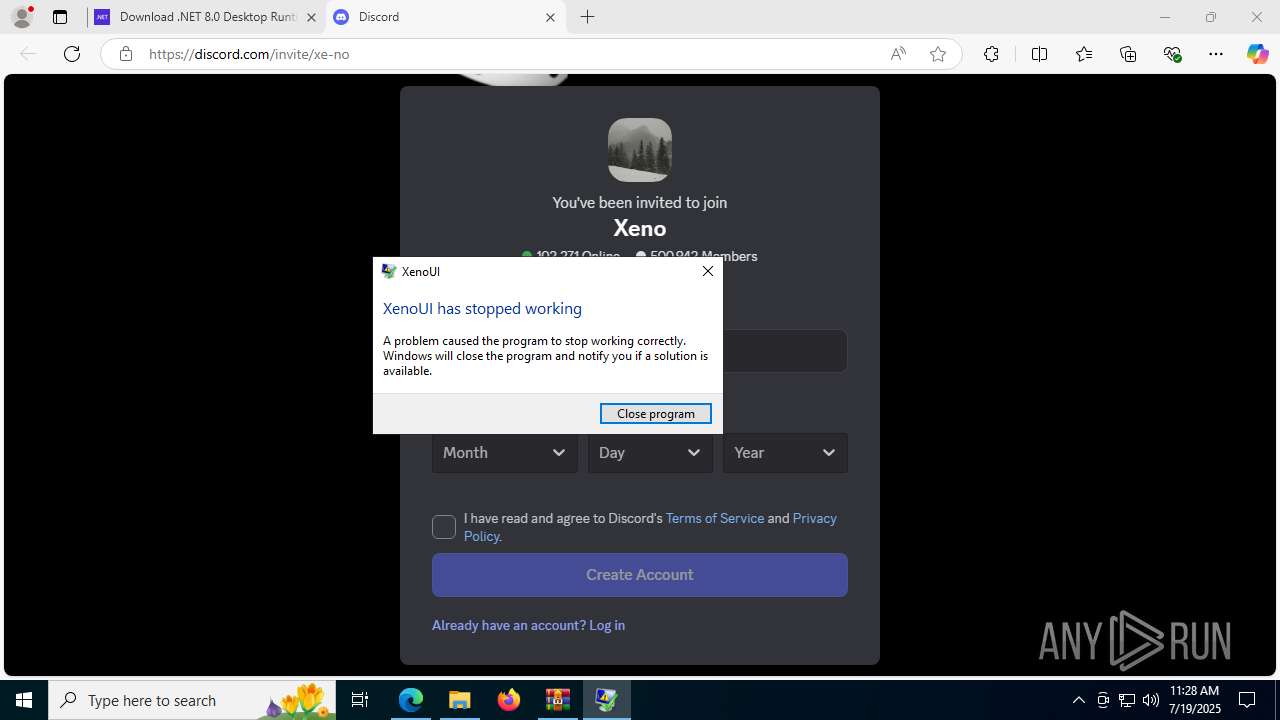Open WinRAR from the taskbar

pos(557,700)
